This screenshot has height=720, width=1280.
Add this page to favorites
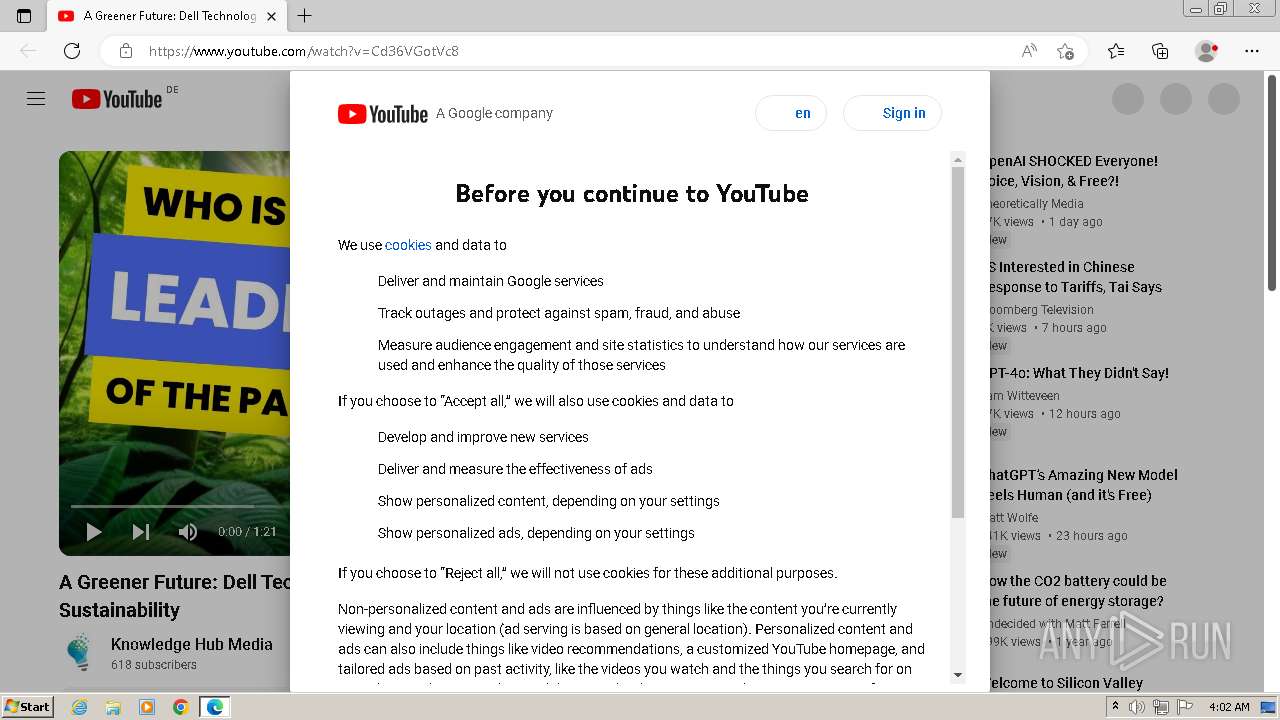click(x=1065, y=51)
